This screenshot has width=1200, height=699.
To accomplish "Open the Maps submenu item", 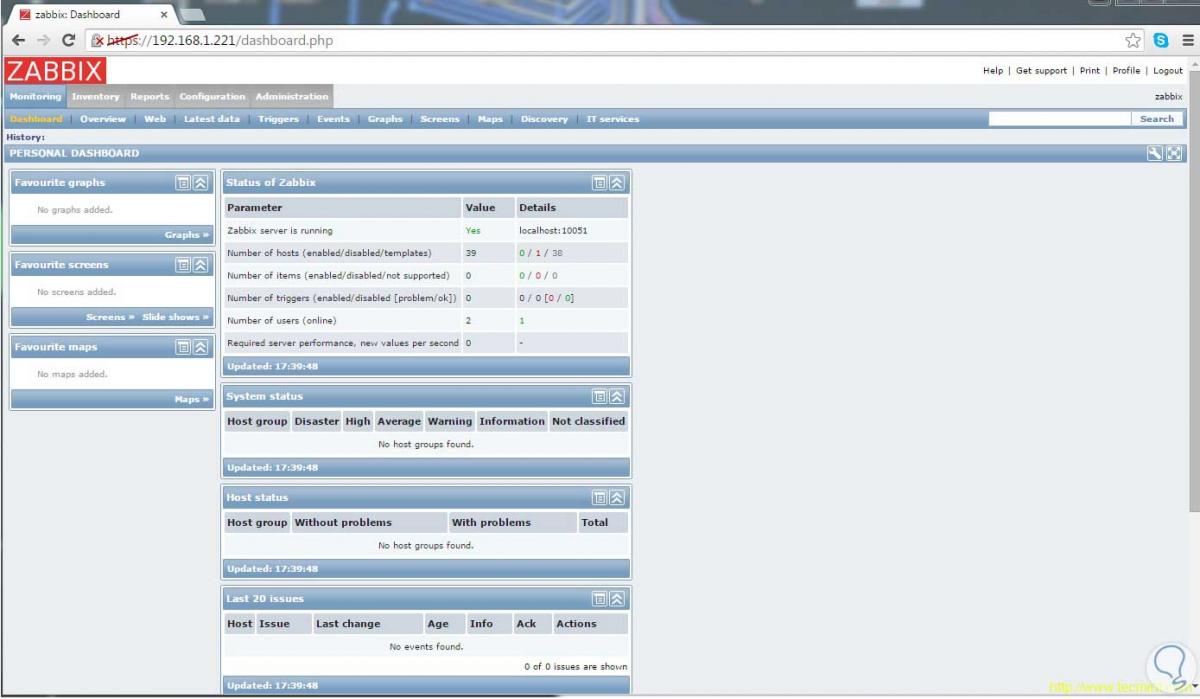I will point(490,119).
